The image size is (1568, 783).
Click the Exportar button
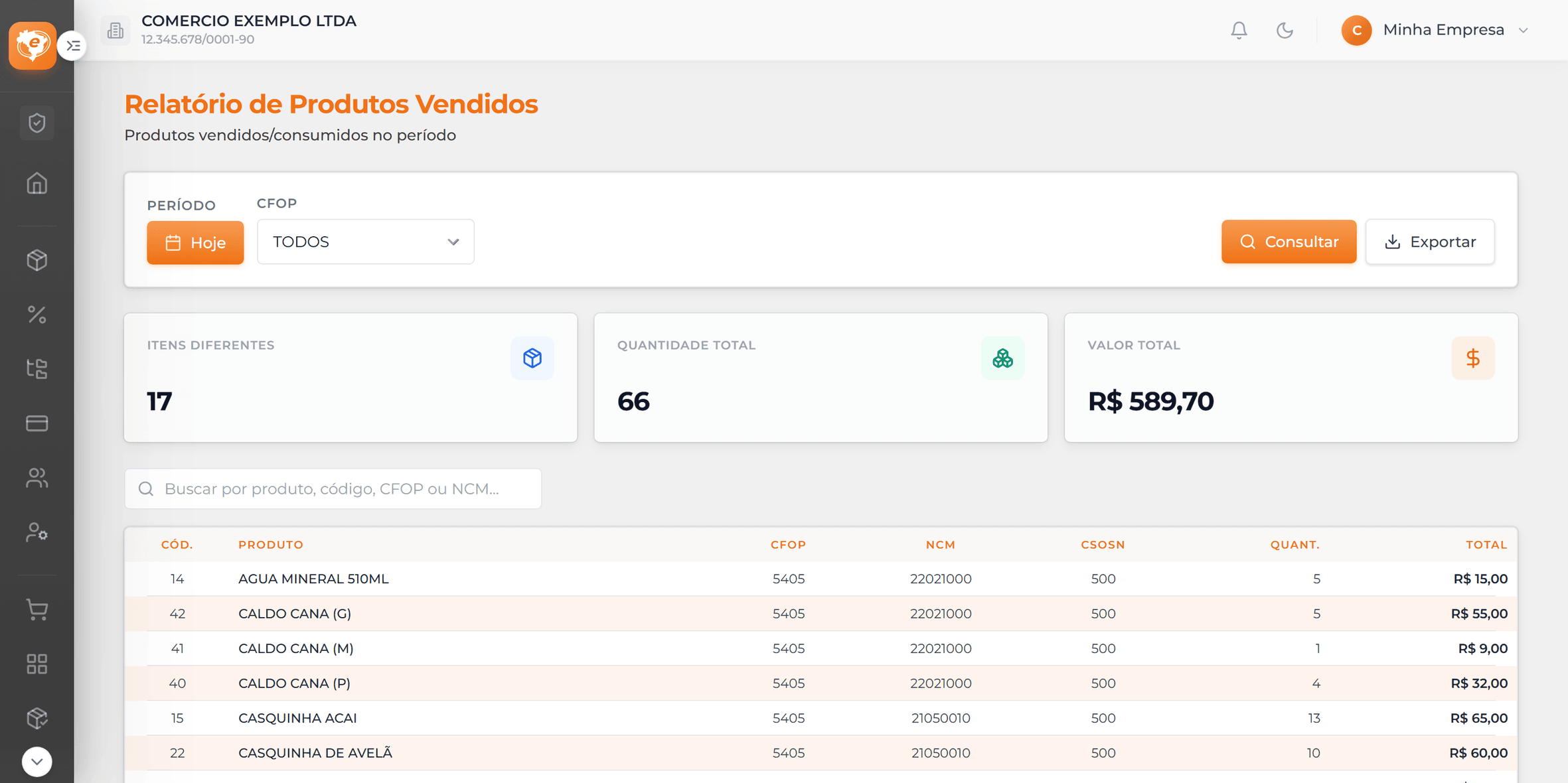pos(1430,242)
